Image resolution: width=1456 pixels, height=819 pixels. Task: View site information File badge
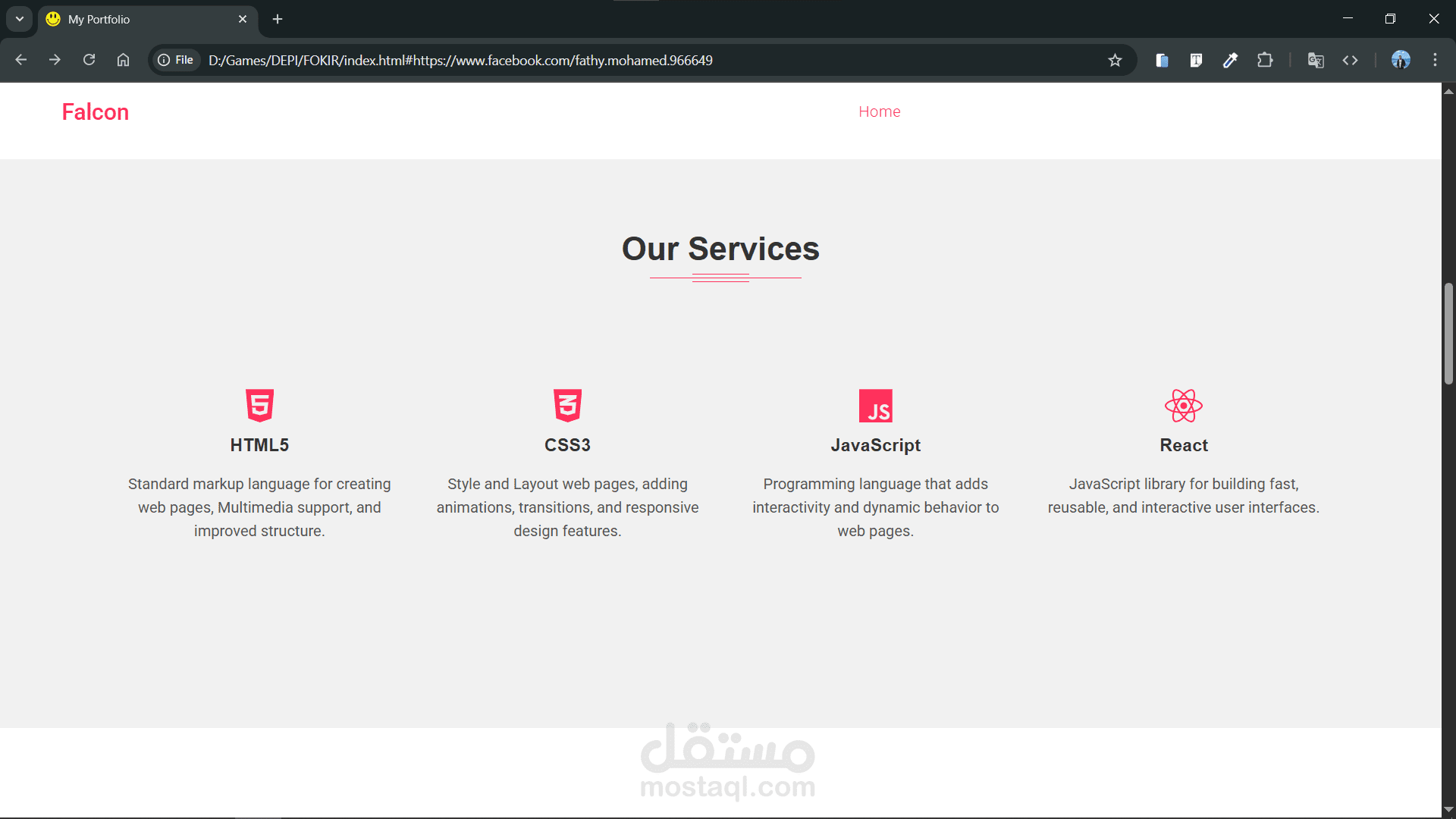(x=176, y=60)
